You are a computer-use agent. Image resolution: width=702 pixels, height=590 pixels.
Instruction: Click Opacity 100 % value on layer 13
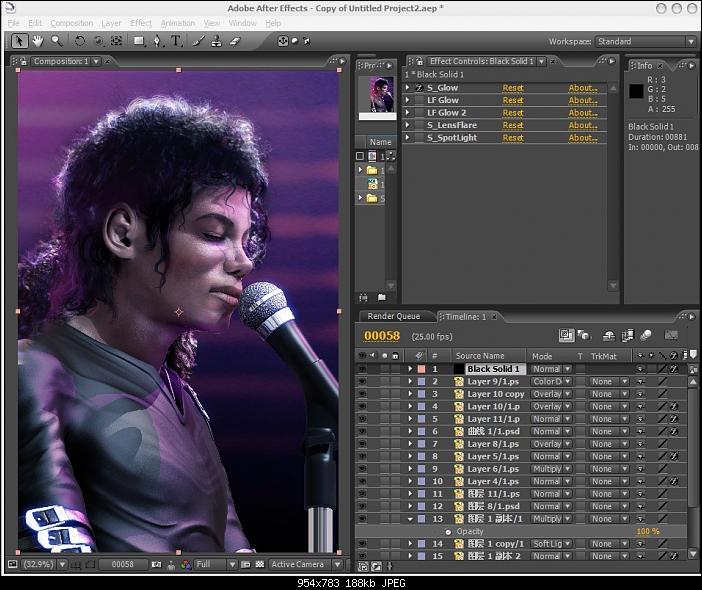point(648,531)
